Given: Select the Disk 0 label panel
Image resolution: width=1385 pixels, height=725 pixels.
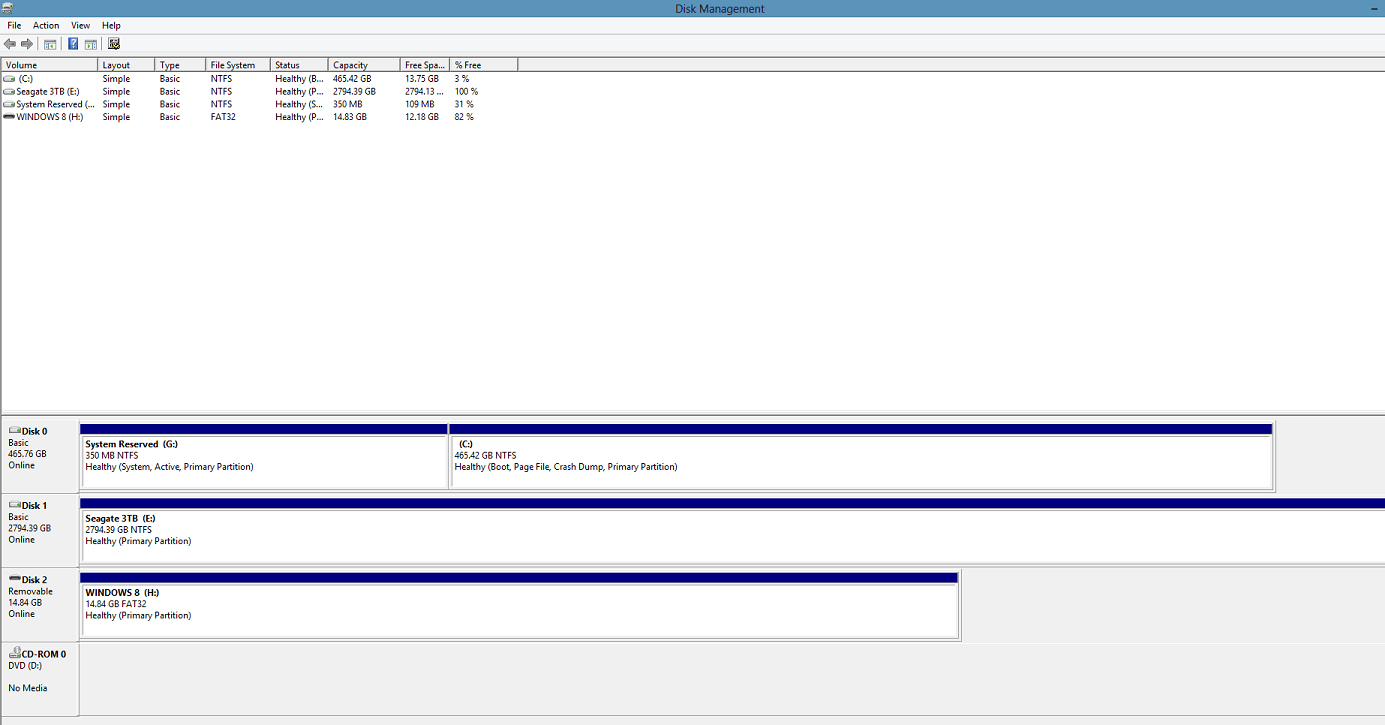Looking at the screenshot, I should (x=40, y=456).
